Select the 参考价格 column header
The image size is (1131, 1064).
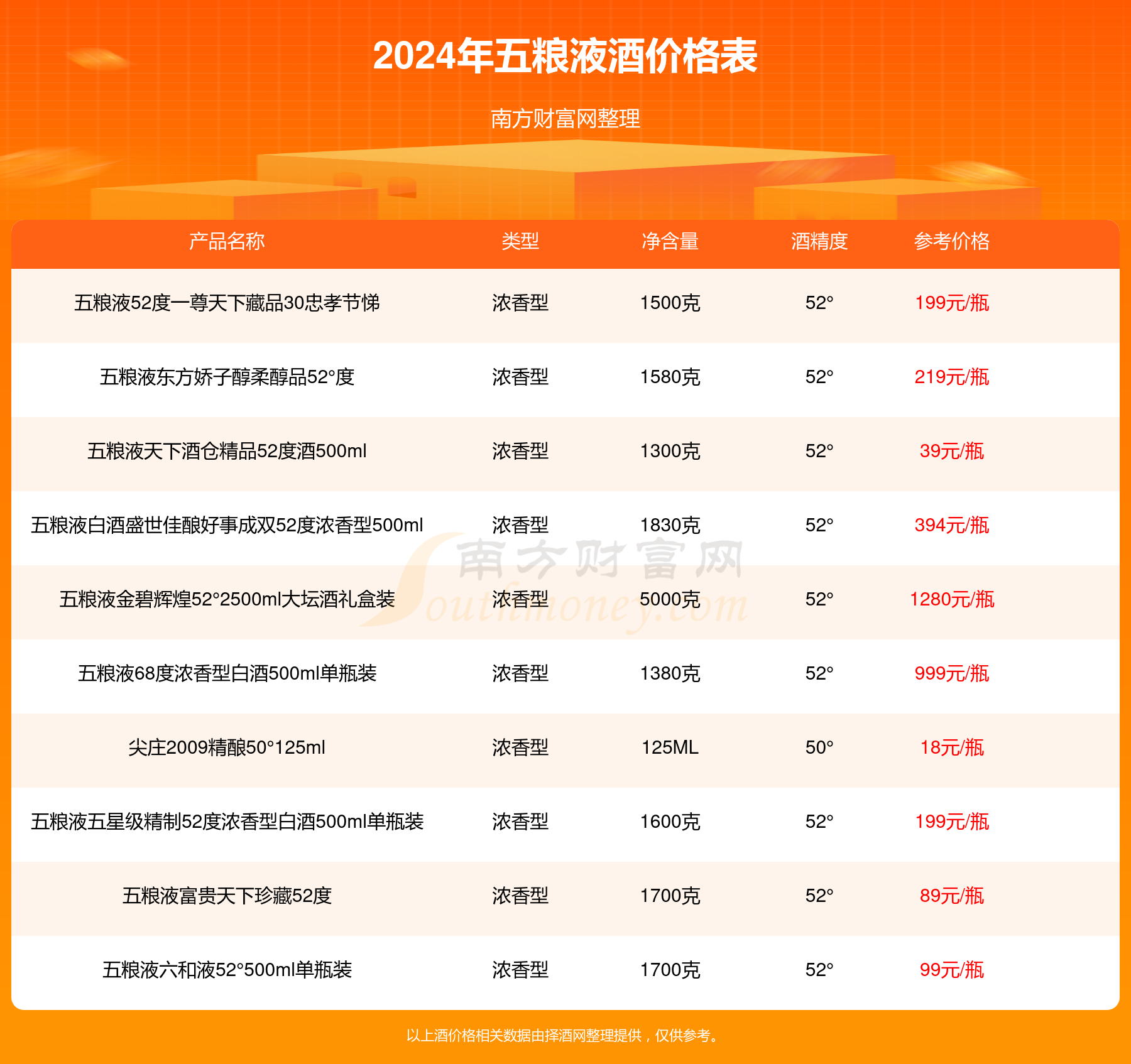(x=952, y=241)
